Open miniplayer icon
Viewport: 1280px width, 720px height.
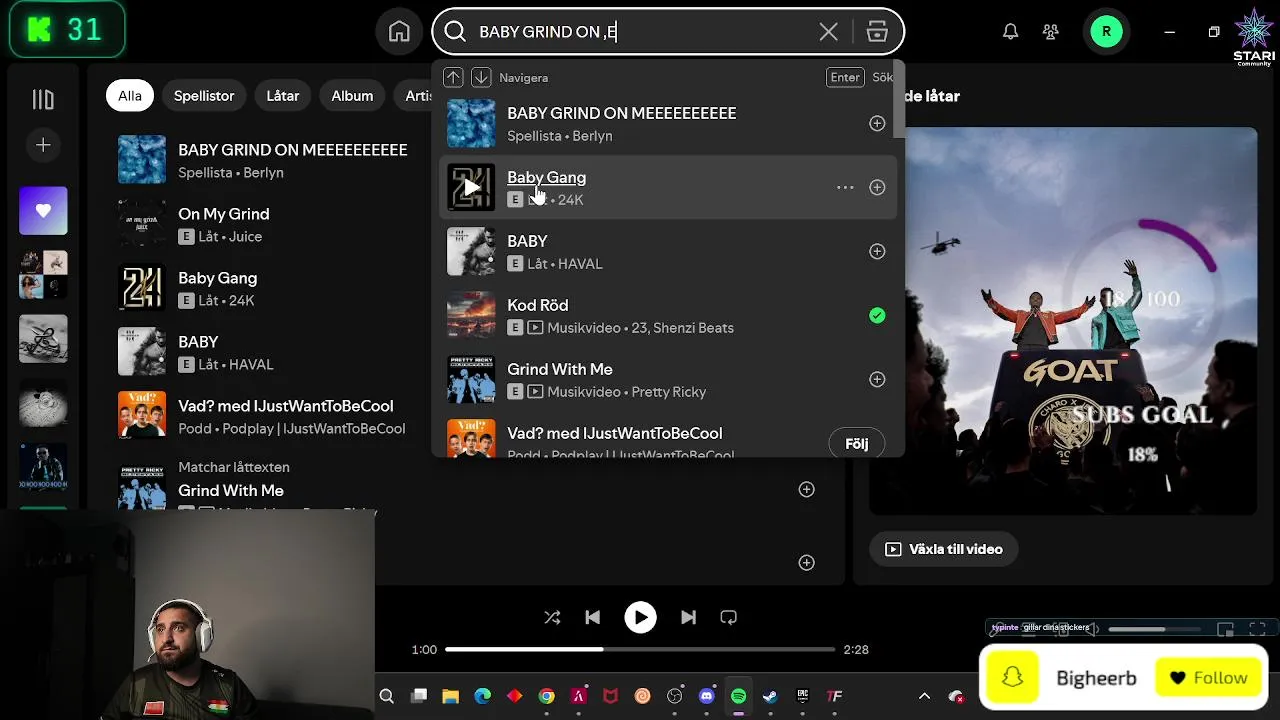pos(1225,629)
